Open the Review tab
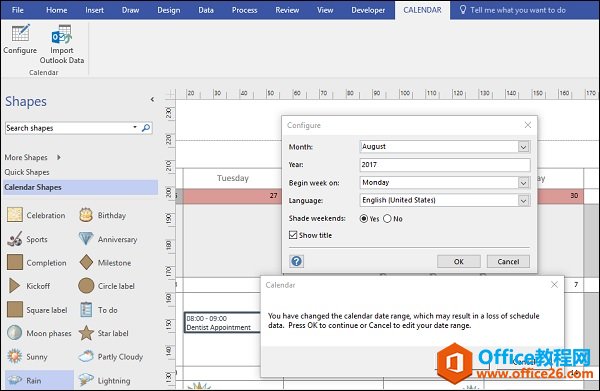 pos(287,10)
